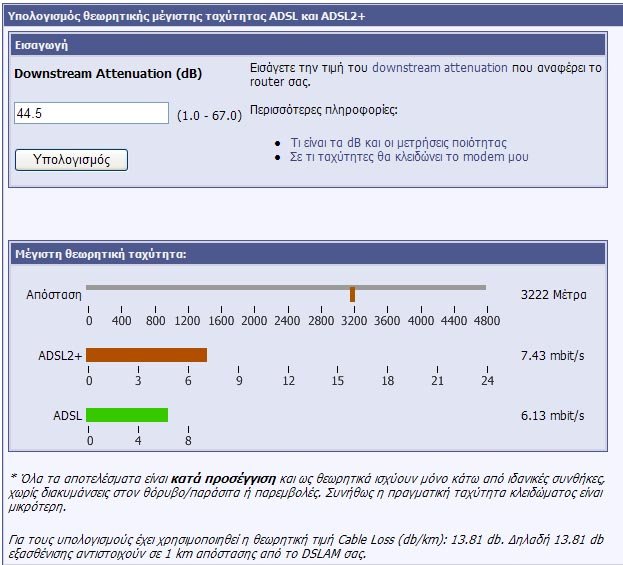Open the downstream attenuation link
623x565 pixels.
[440, 68]
